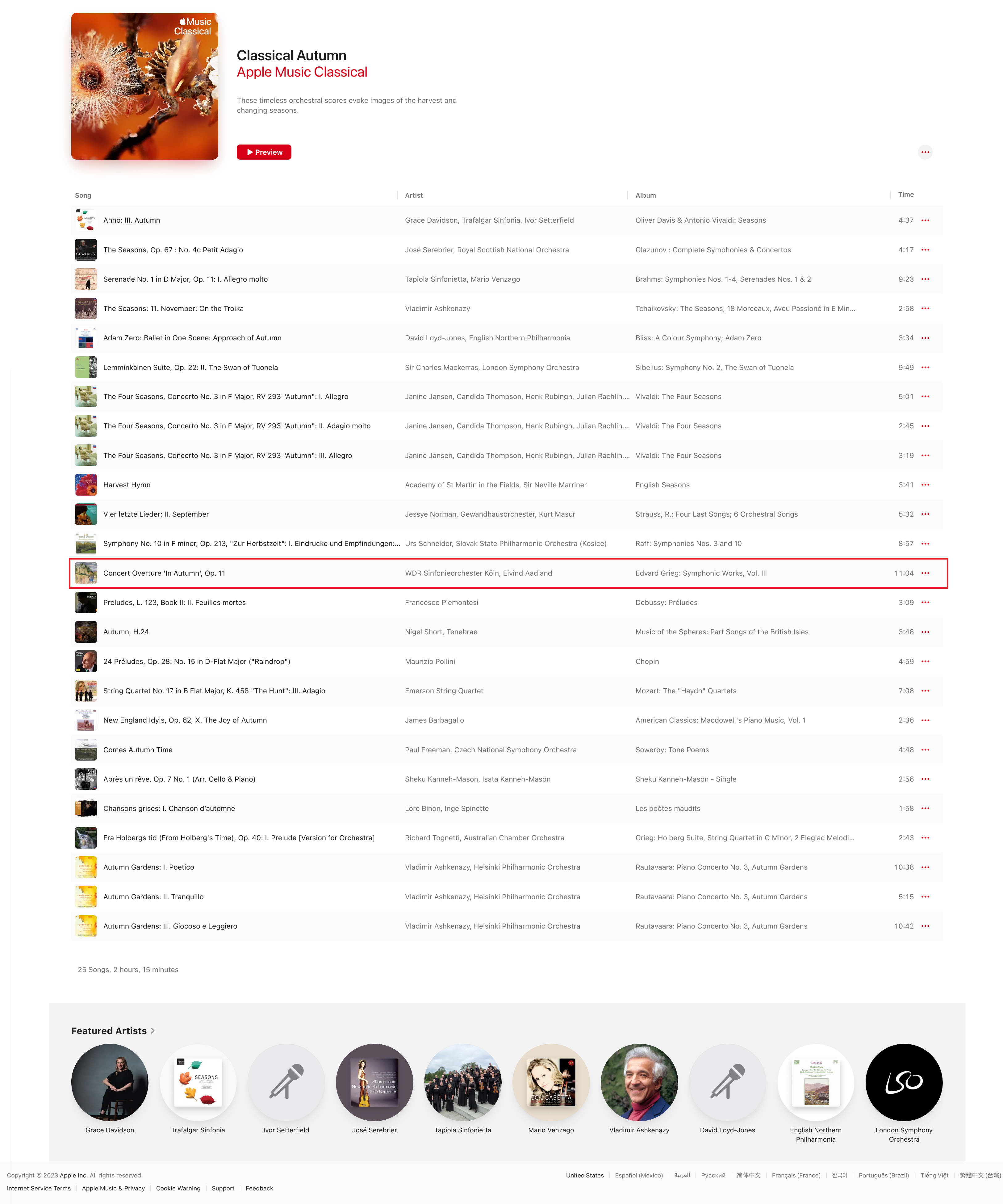
Task: Open artist Maurizio Pollini link
Action: 430,662
